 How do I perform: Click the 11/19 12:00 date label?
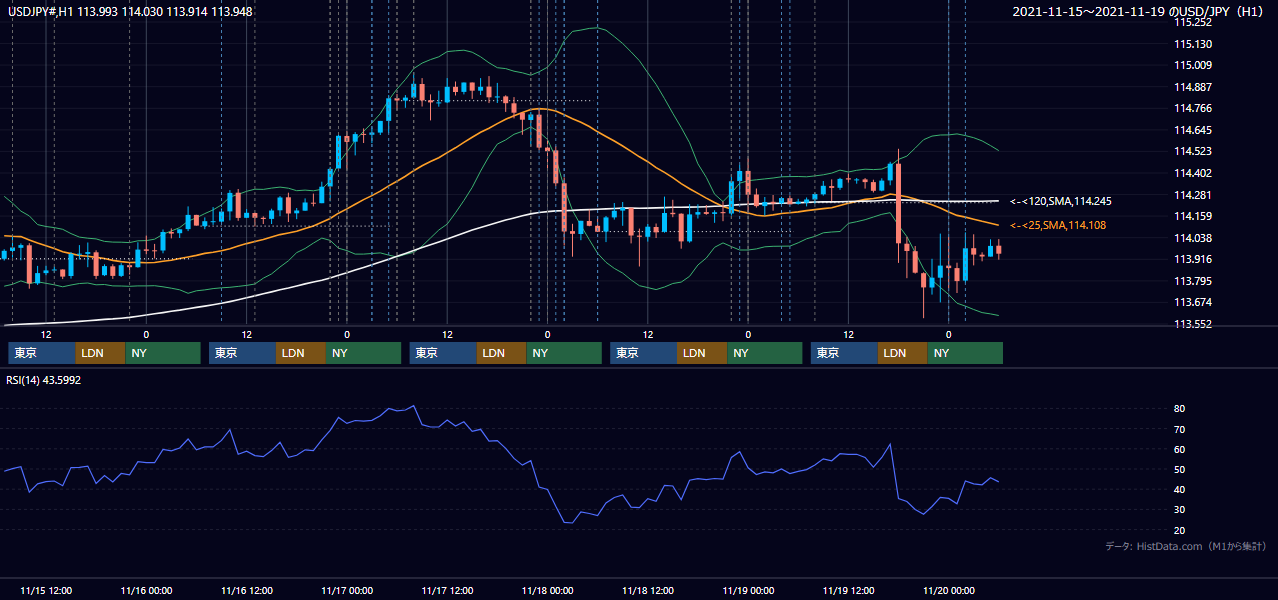coord(849,591)
